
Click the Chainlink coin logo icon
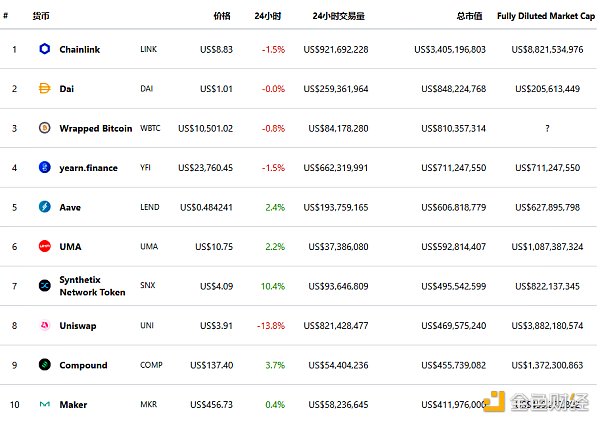[x=44, y=49]
